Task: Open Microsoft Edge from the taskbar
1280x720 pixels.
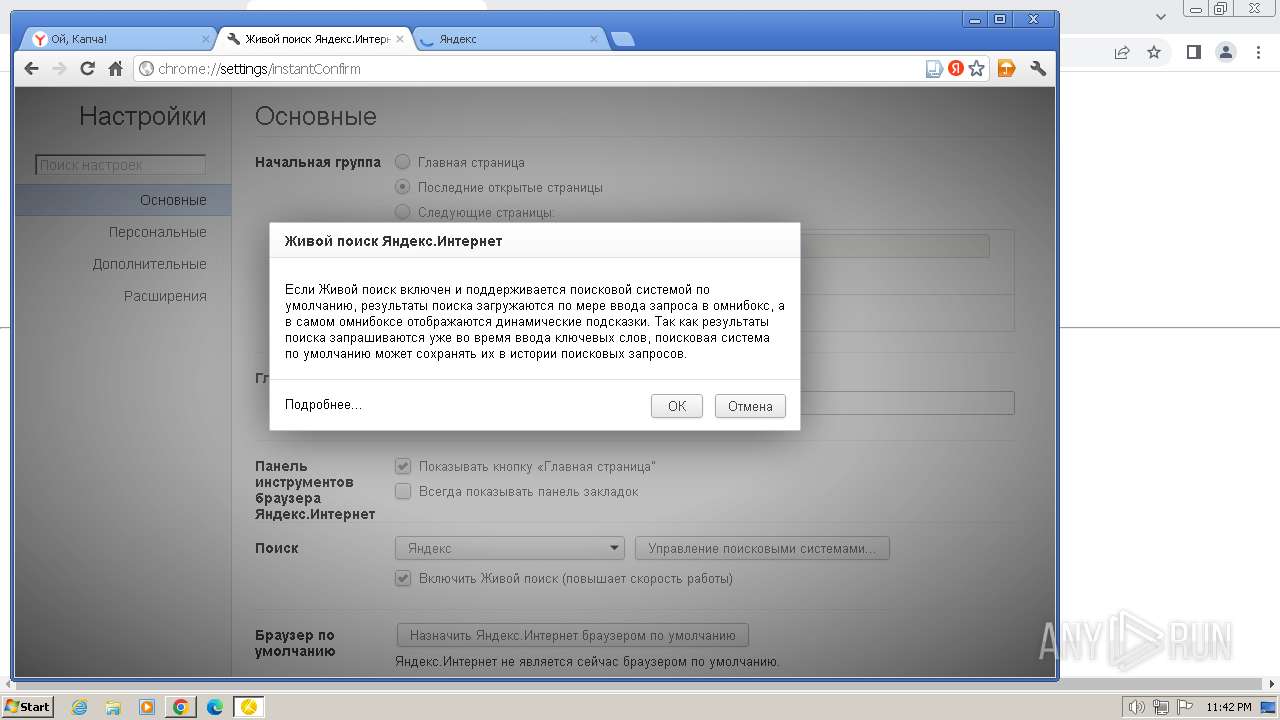Action: coord(215,707)
